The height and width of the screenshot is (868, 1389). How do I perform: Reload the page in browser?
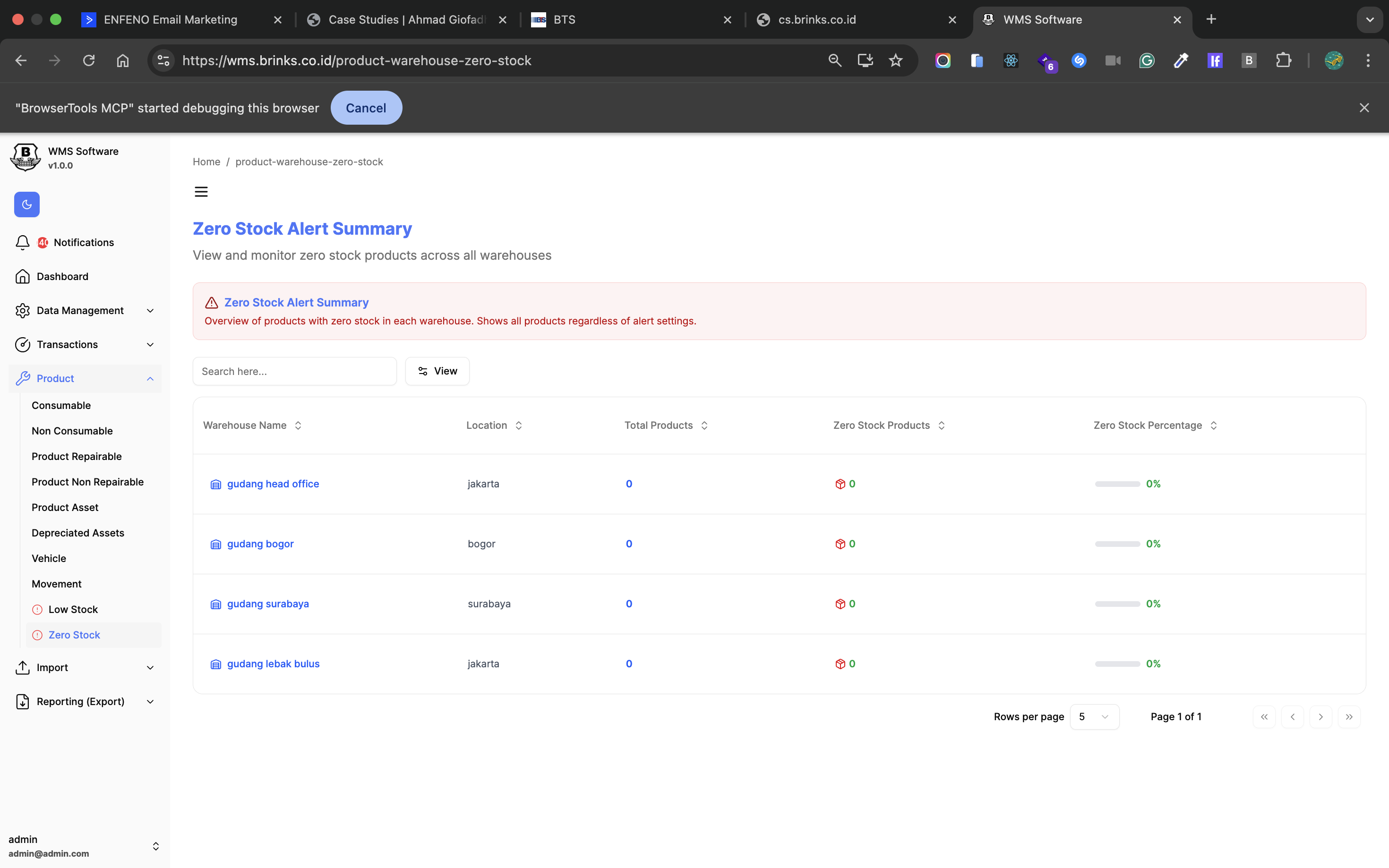pyautogui.click(x=88, y=60)
